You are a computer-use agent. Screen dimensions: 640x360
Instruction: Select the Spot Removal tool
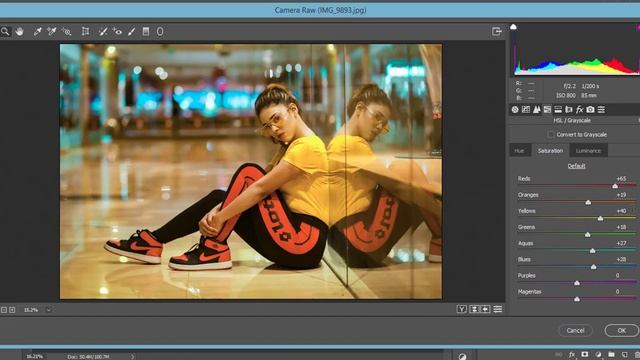pos(103,31)
